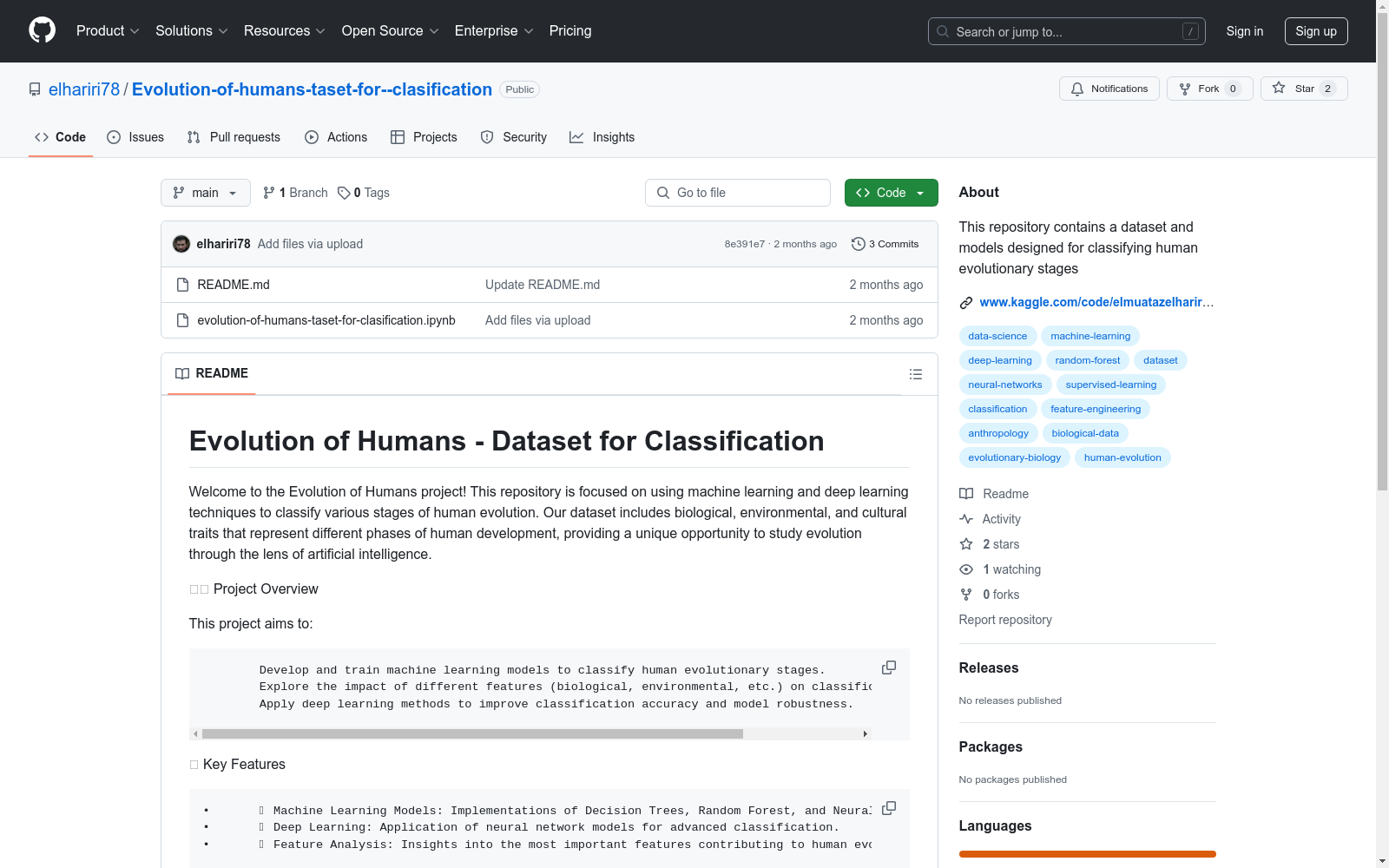Click Report repository
The height and width of the screenshot is (868, 1389).
tap(1005, 620)
